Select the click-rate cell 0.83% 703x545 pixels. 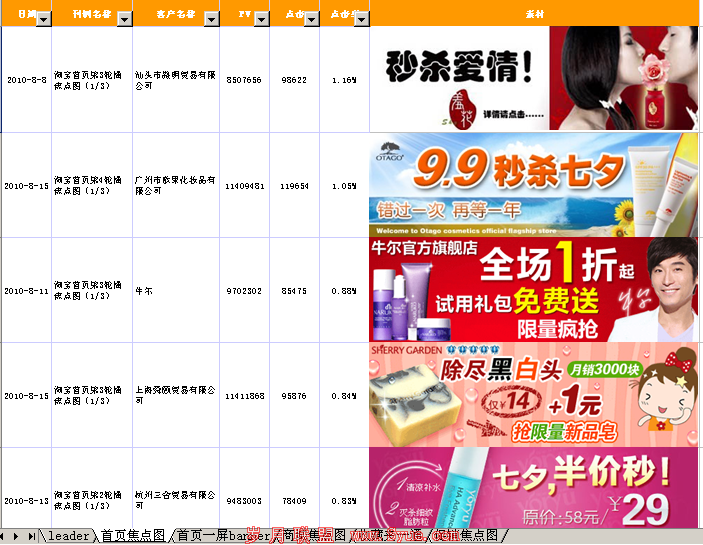(344, 488)
